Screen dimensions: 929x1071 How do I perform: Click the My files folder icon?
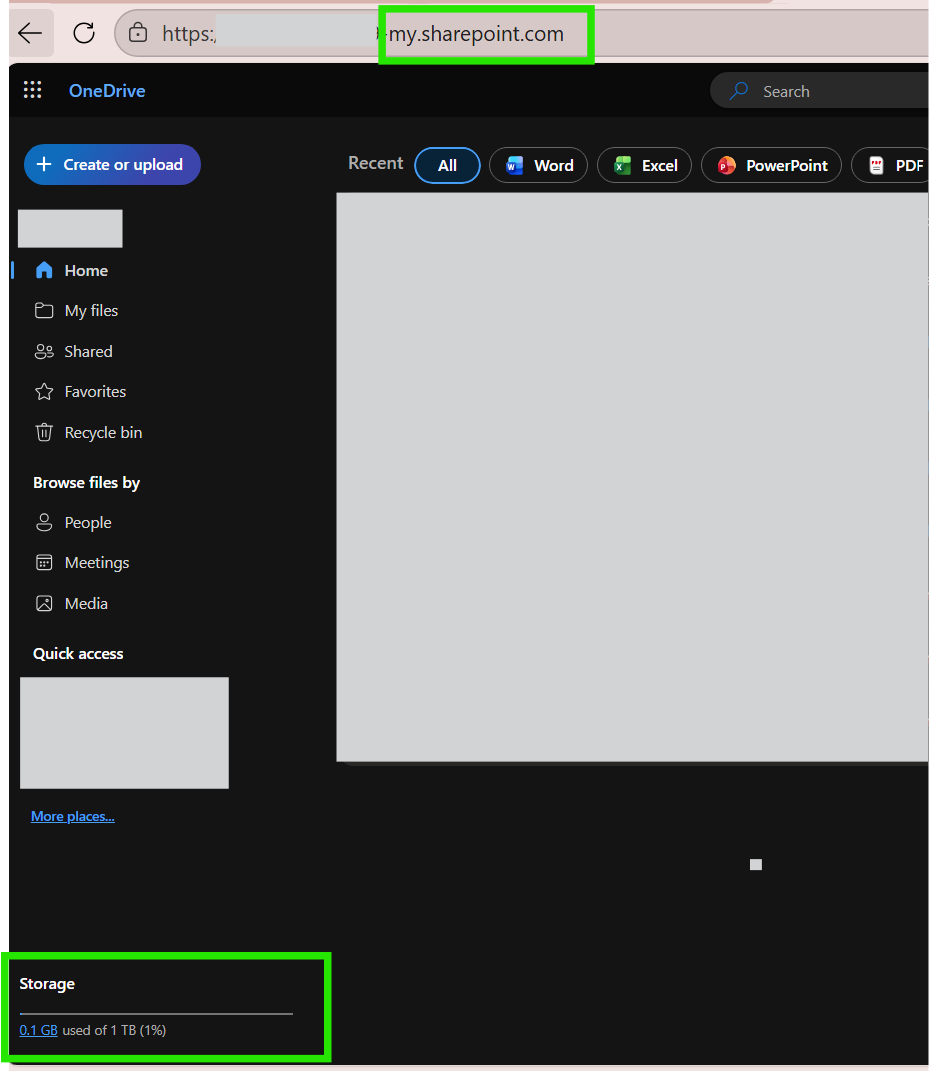tap(44, 311)
